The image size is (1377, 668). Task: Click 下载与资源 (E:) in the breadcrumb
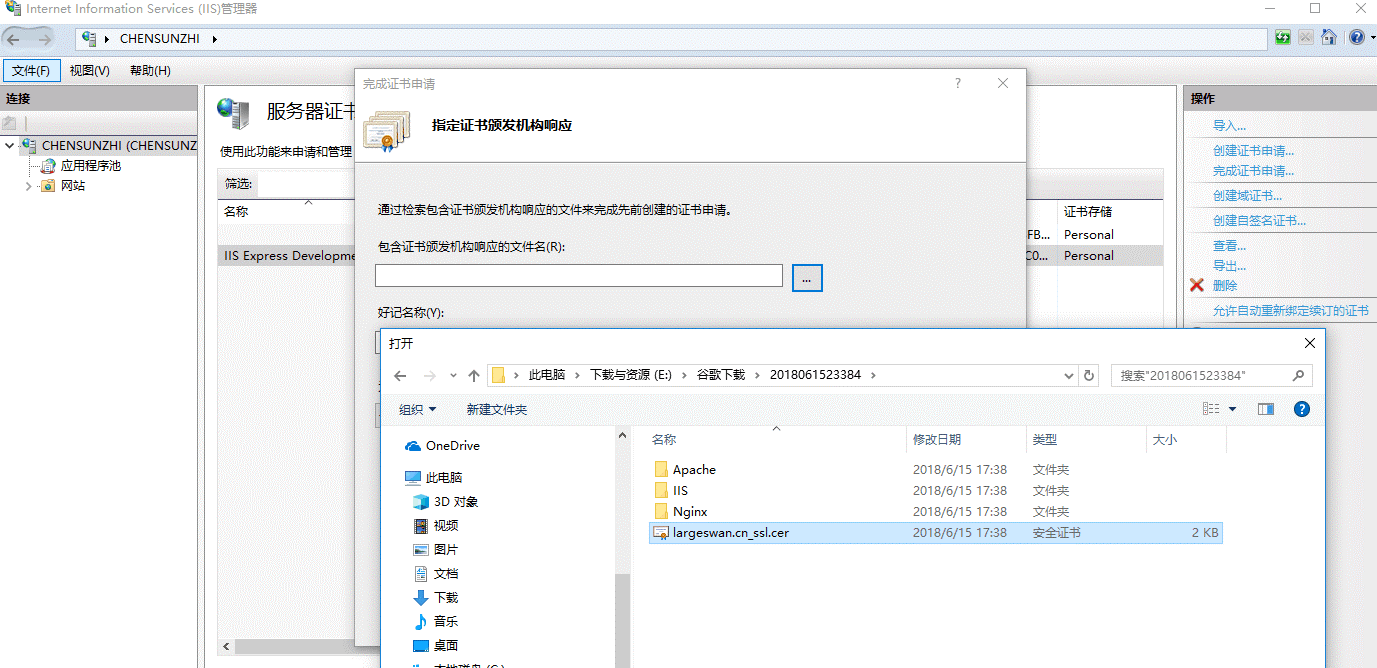[x=630, y=375]
